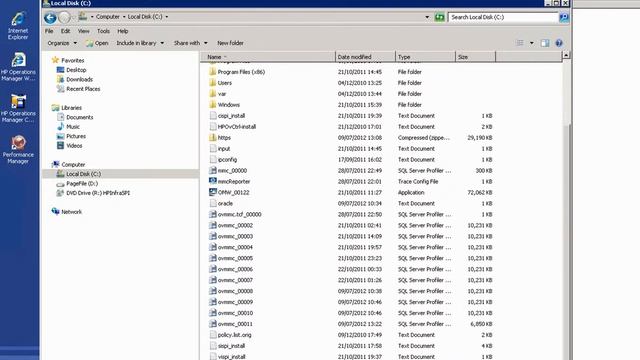
Task: Sort by the Size column header
Action: coord(476,57)
